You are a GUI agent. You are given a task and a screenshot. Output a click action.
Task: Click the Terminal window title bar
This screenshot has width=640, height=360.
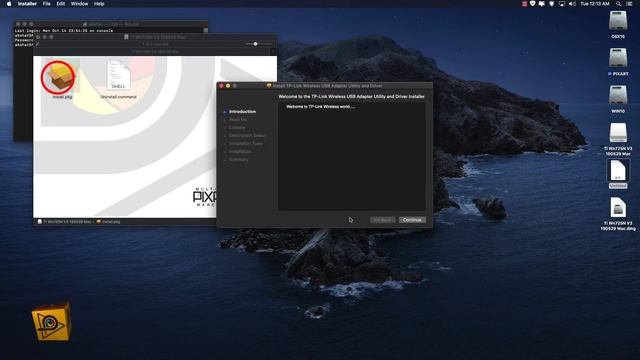pyautogui.click(x=111, y=24)
